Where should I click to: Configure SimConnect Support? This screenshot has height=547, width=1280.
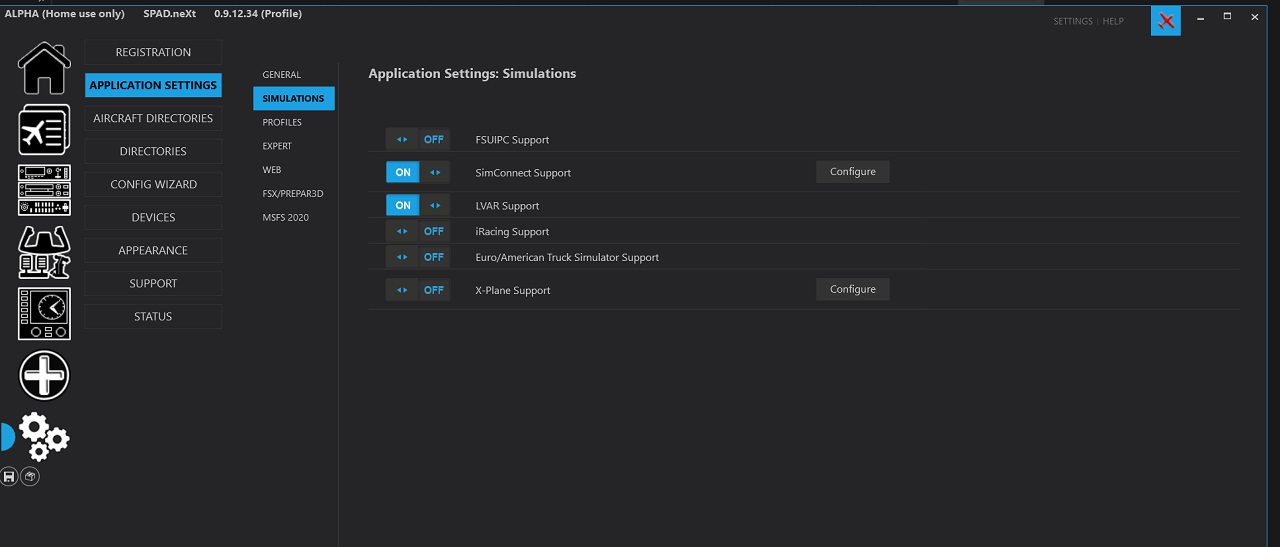(853, 172)
